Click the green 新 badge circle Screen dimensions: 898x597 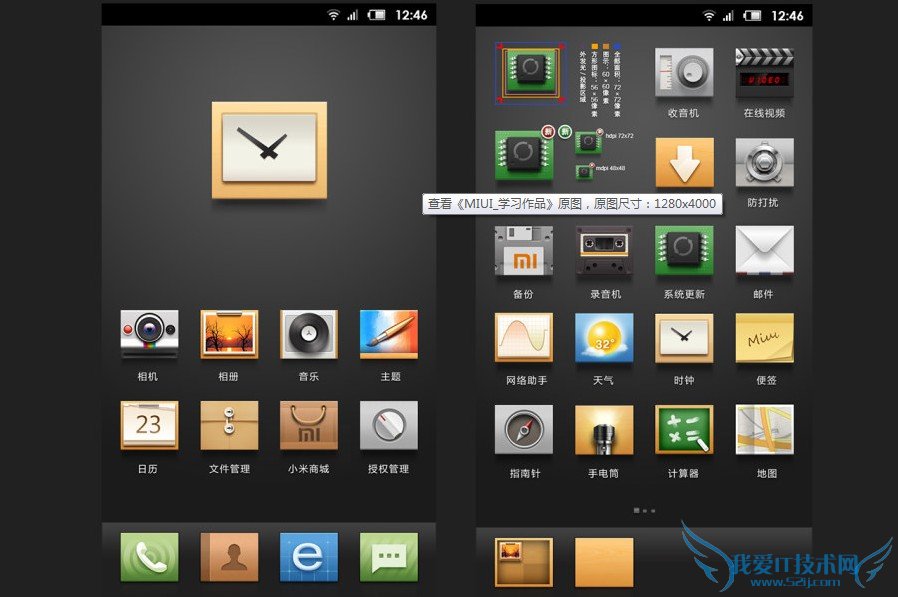[x=565, y=132]
